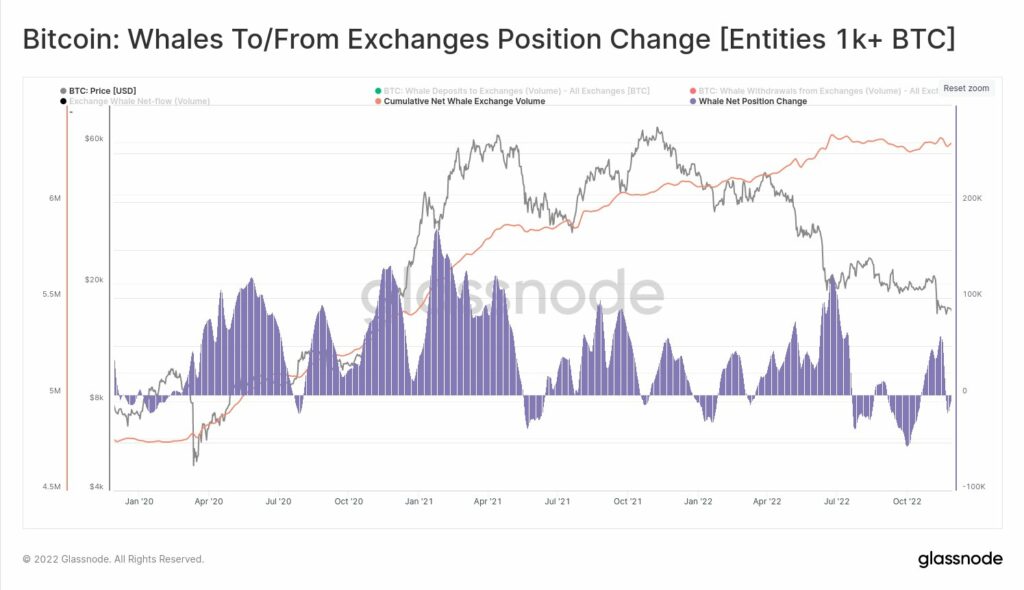
Task: Click the Apr '20 x-axis tick label
Action: 208,501
